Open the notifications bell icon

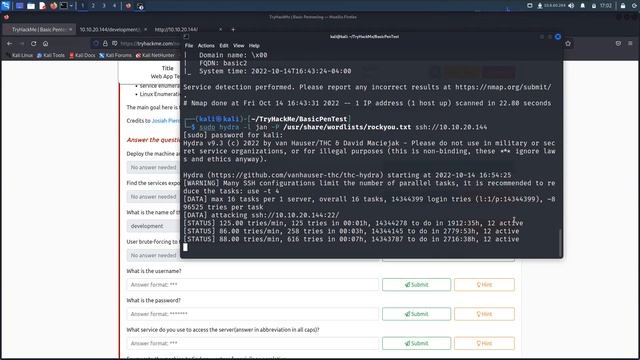point(582,6)
